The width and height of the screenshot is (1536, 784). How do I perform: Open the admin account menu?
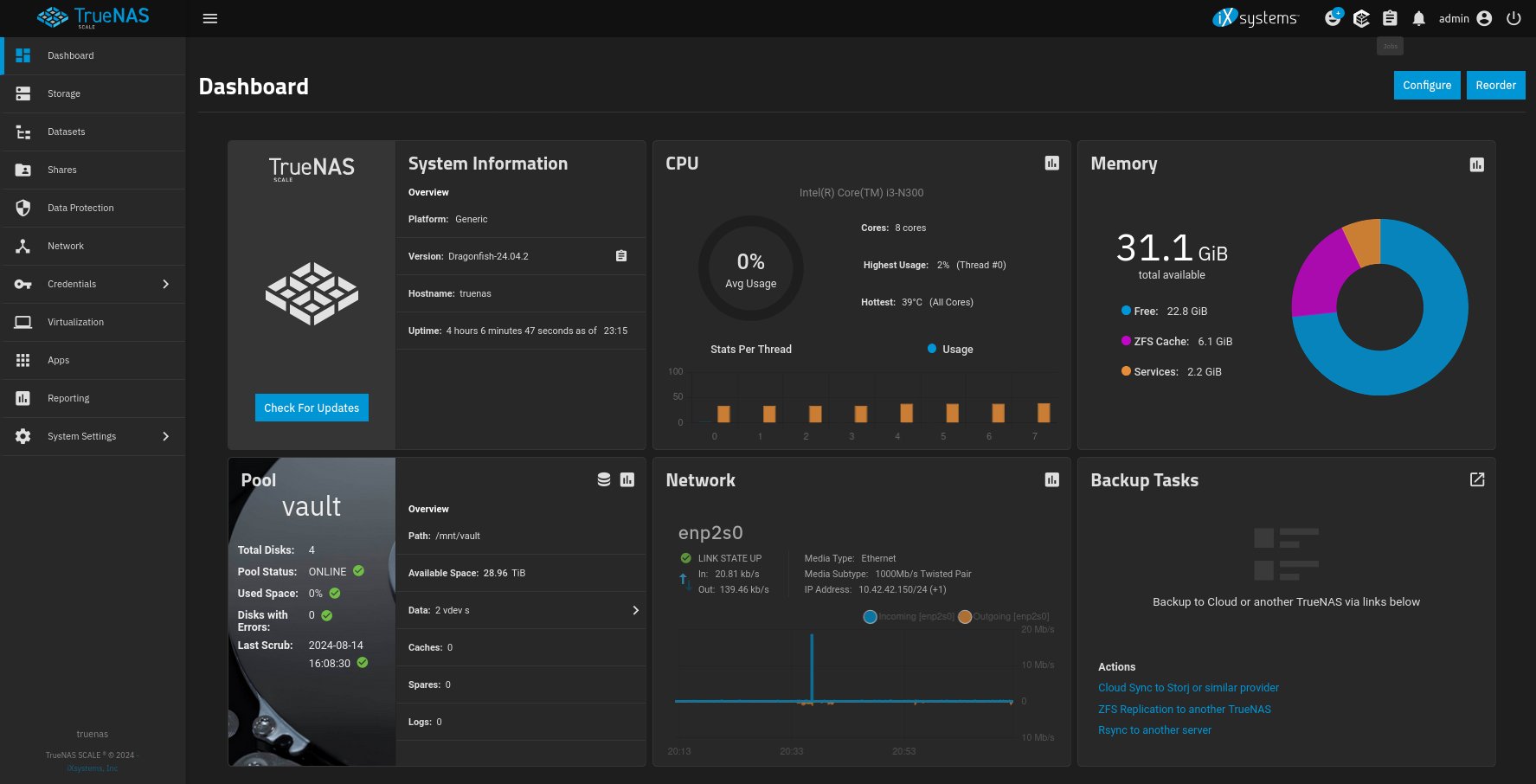tap(1466, 18)
